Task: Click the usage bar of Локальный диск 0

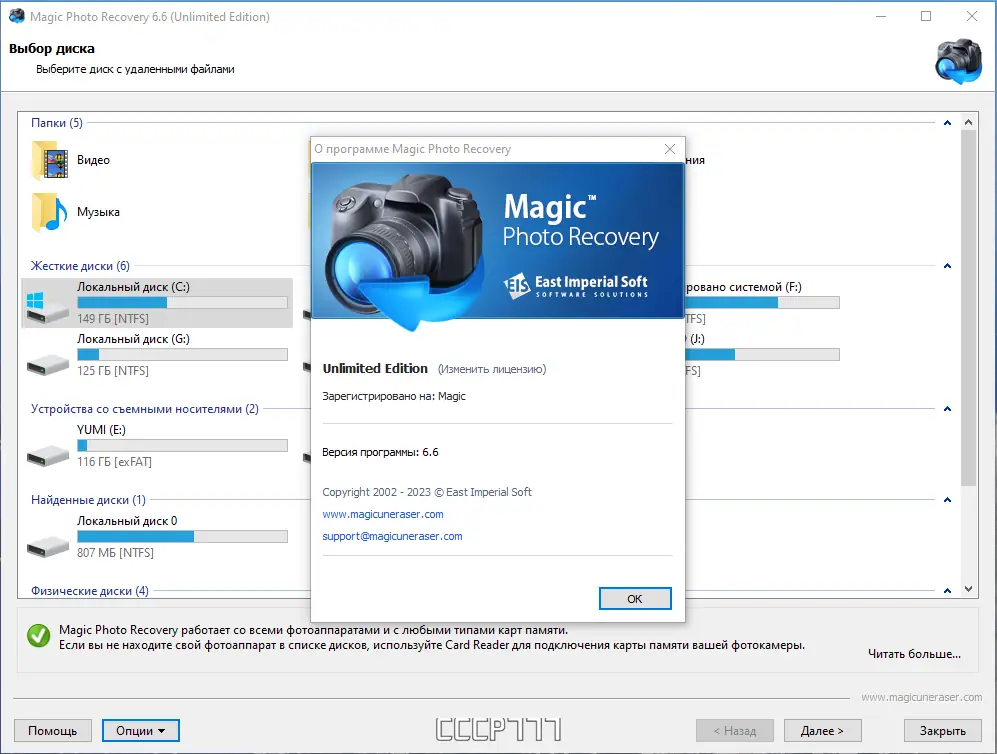Action: tap(182, 537)
